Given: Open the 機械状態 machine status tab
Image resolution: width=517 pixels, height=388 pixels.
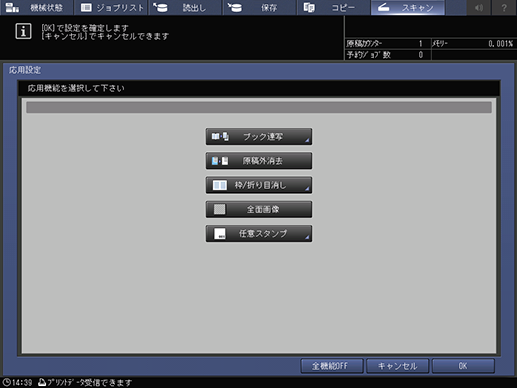Looking at the screenshot, I should click(x=36, y=7).
